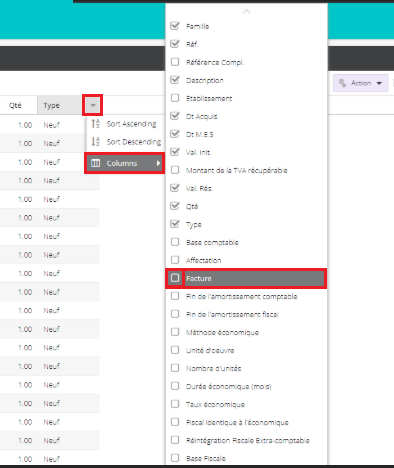The width and height of the screenshot is (394, 468).
Task: Check the Affectation column checkbox
Action: pos(175,260)
